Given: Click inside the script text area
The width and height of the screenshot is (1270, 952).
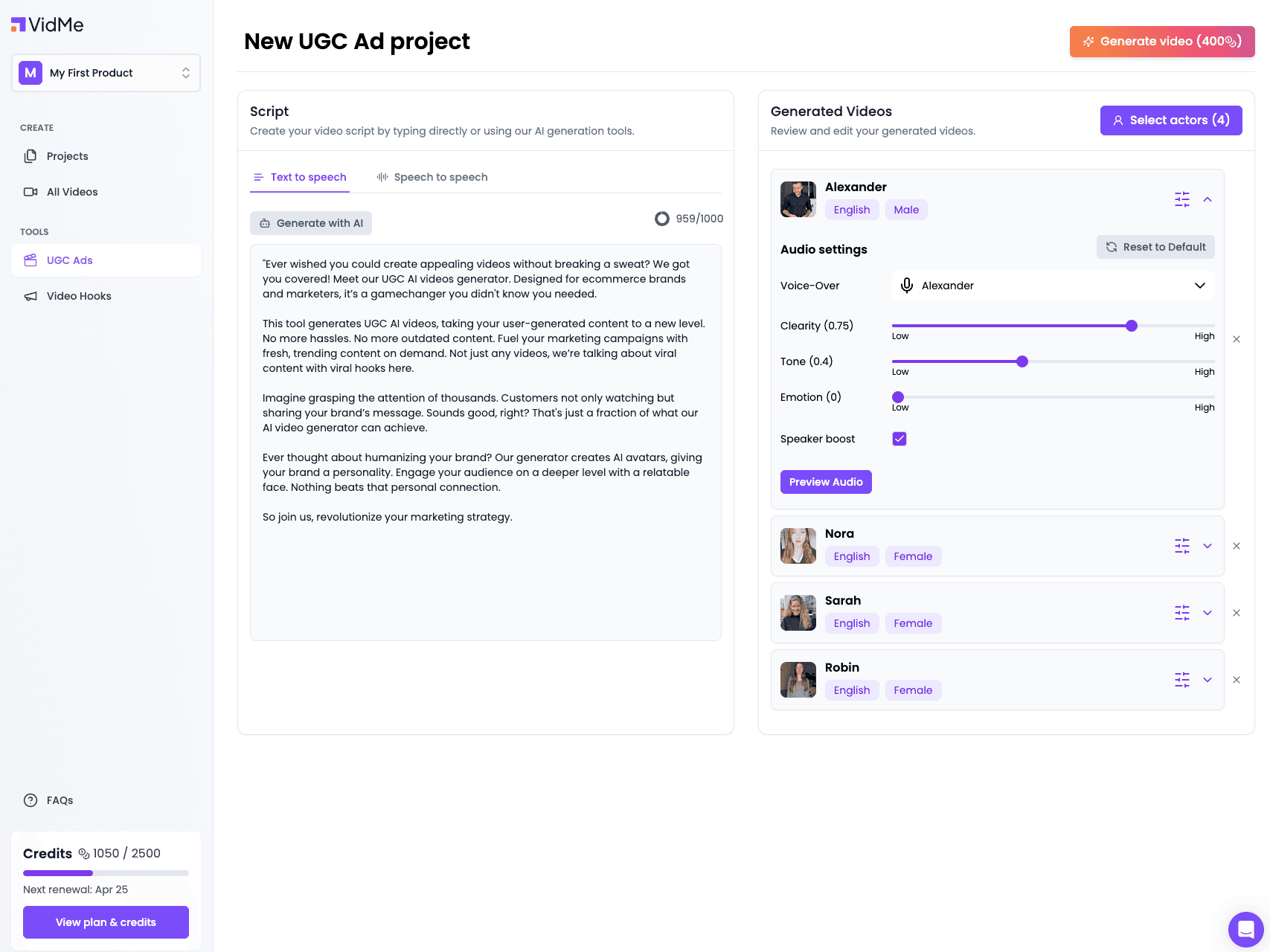Looking at the screenshot, I should [x=486, y=443].
